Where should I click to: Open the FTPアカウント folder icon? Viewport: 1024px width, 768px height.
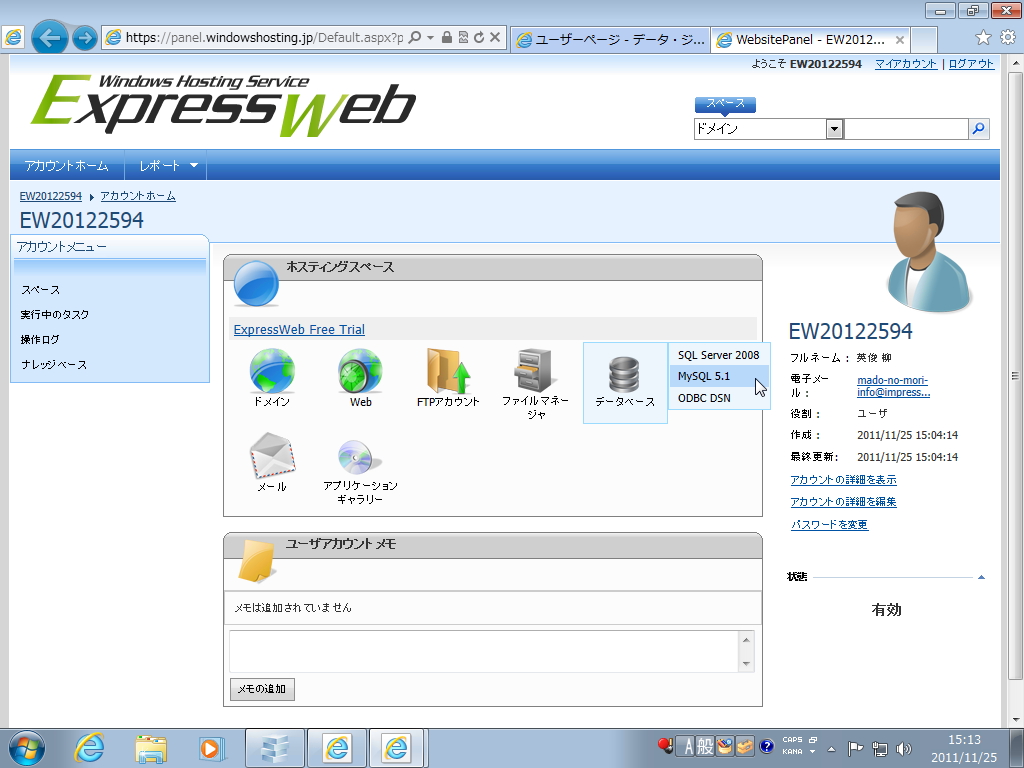(x=448, y=371)
